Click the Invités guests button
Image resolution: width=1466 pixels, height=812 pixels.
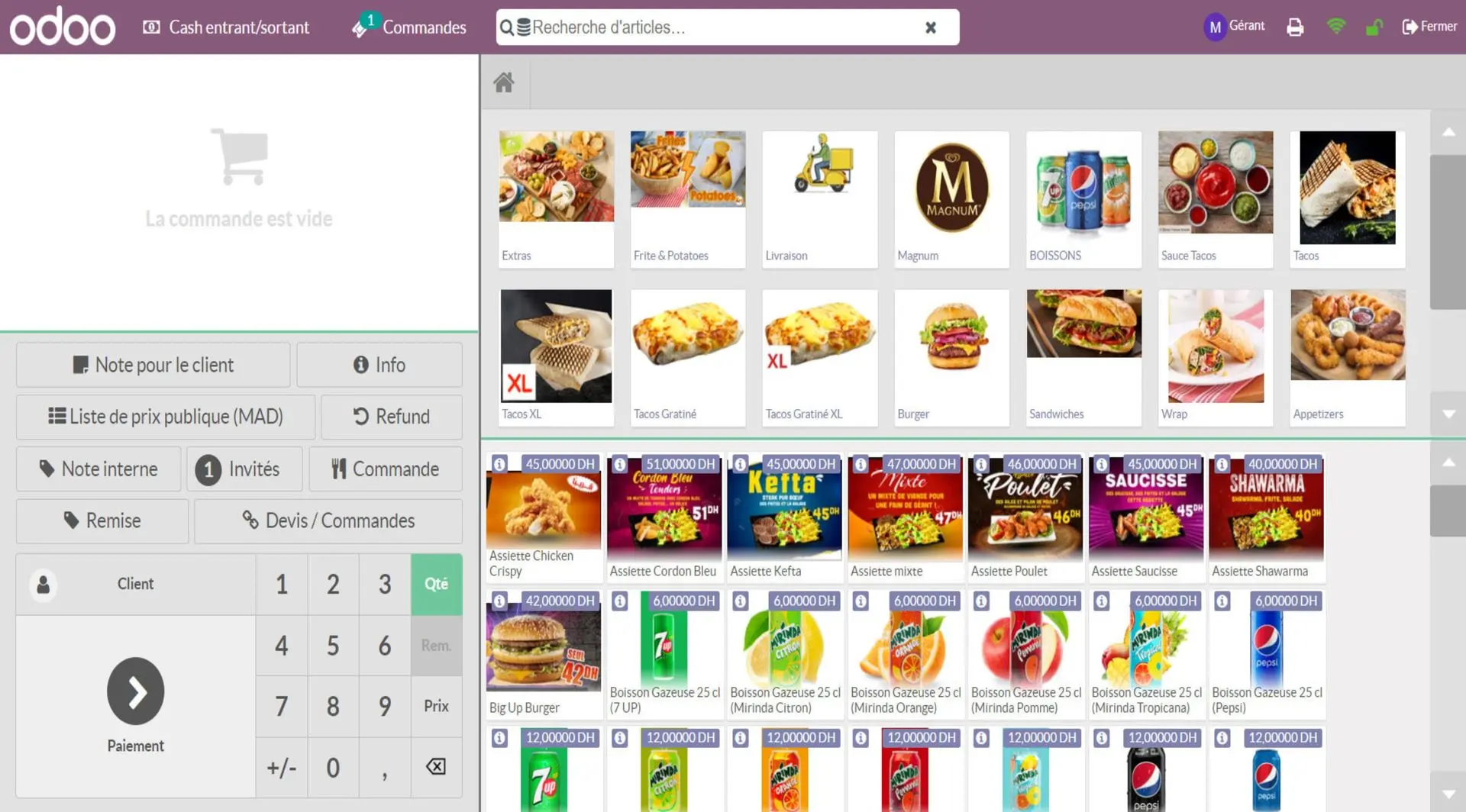244,469
